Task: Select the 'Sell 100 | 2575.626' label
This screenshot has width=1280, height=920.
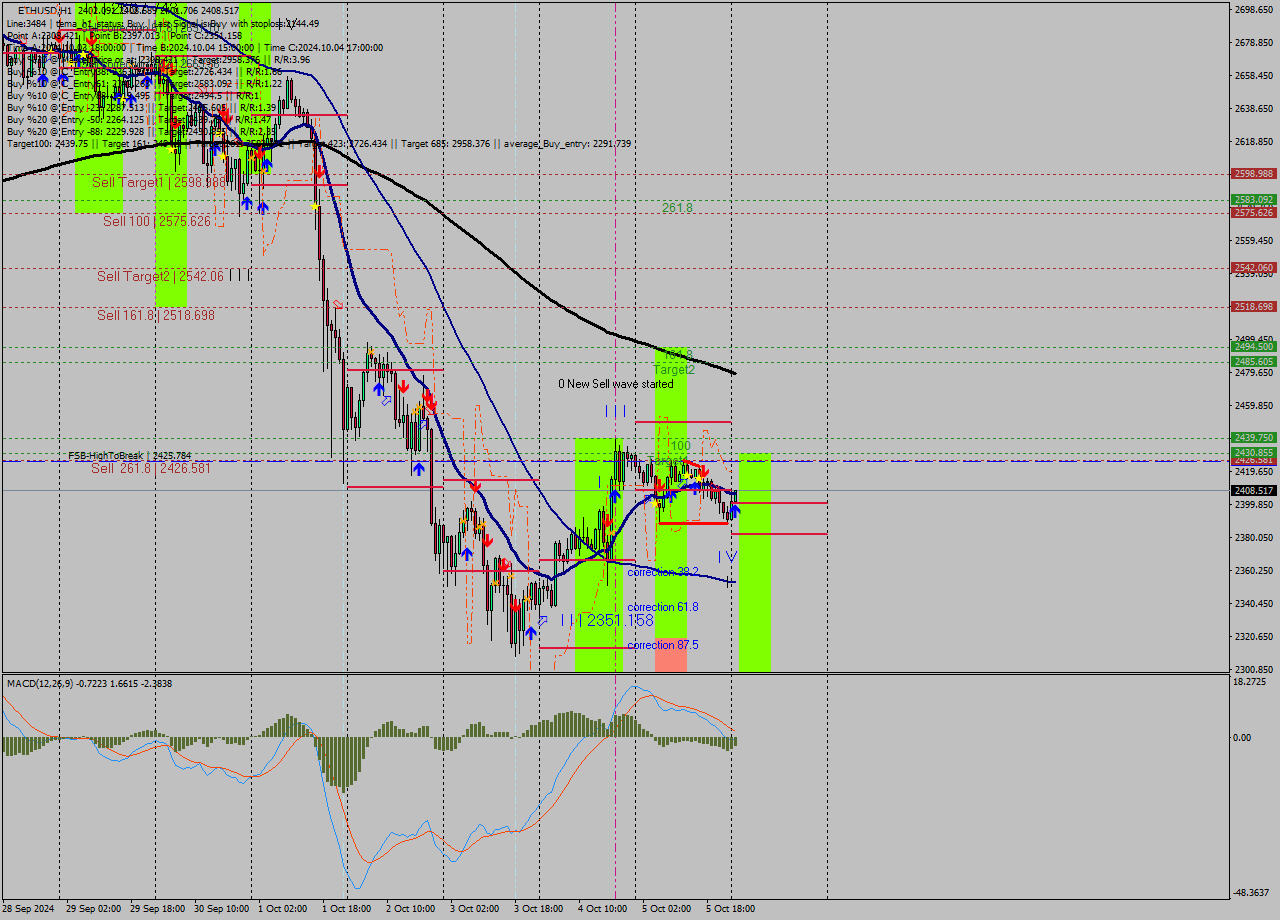Action: point(157,221)
